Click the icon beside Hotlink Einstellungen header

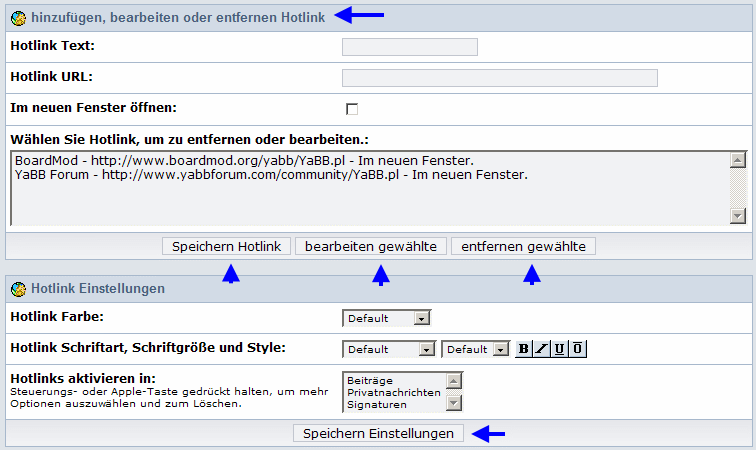18,289
